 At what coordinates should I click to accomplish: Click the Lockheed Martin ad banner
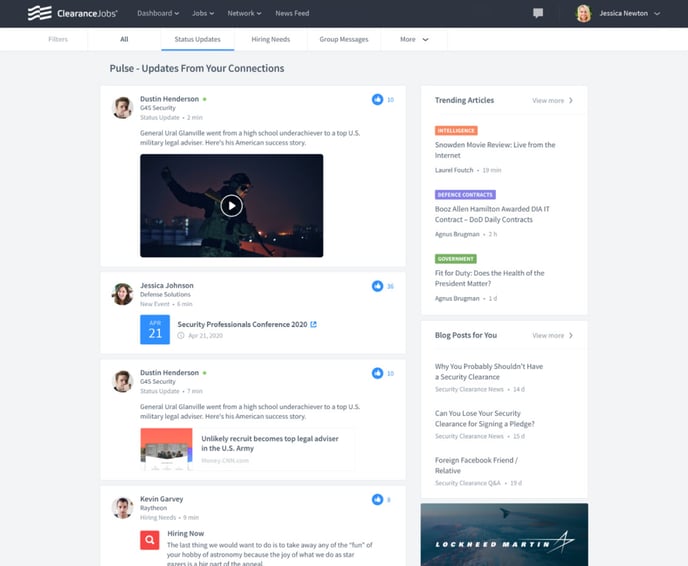(x=504, y=534)
